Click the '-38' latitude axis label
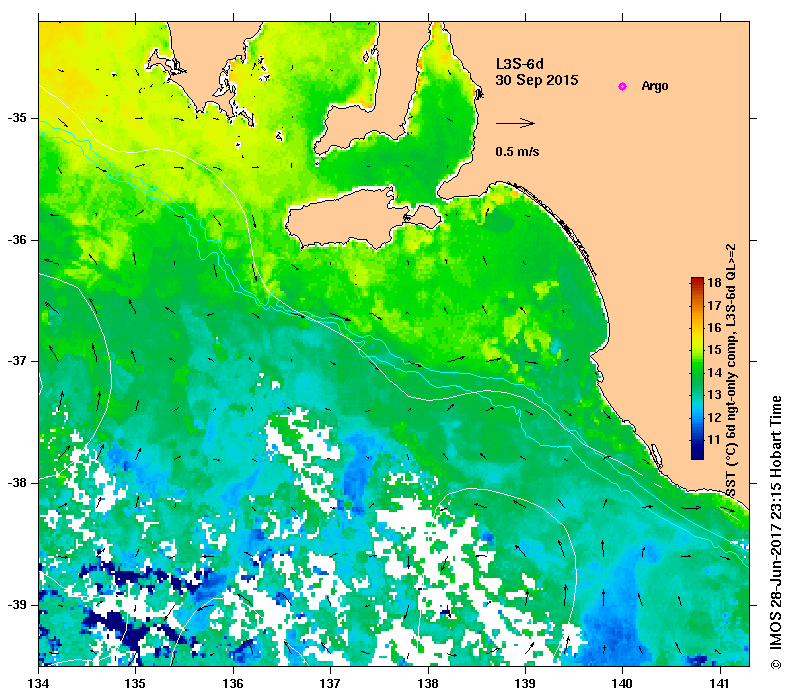Image resolution: width=791 pixels, height=700 pixels. 17,483
